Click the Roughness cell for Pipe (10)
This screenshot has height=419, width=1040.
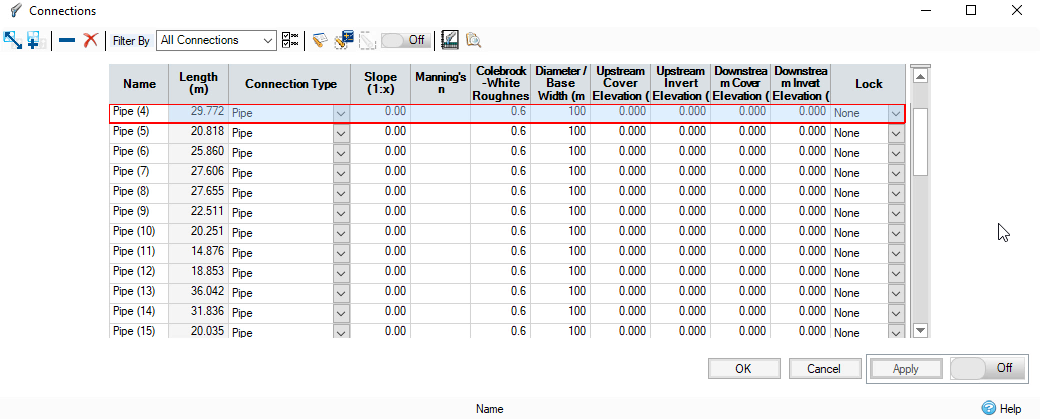click(500, 231)
